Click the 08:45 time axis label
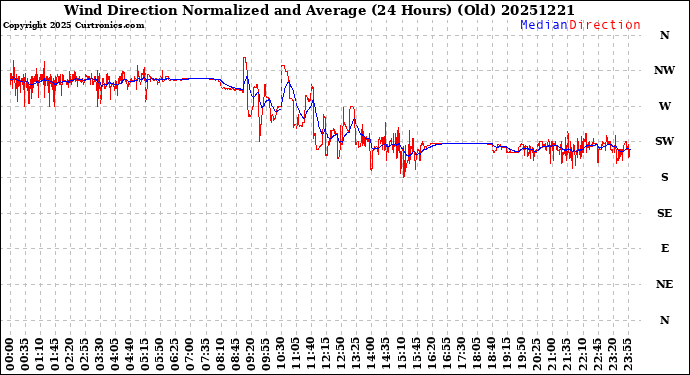 coord(235,354)
